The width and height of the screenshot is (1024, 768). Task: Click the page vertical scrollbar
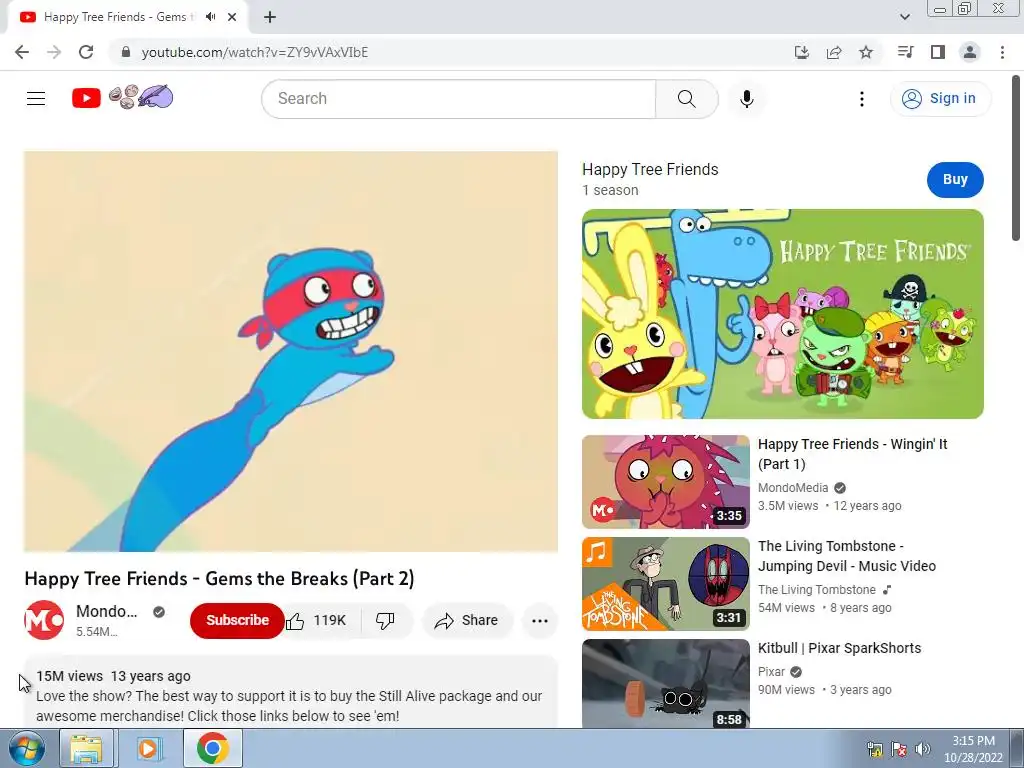[x=1017, y=159]
